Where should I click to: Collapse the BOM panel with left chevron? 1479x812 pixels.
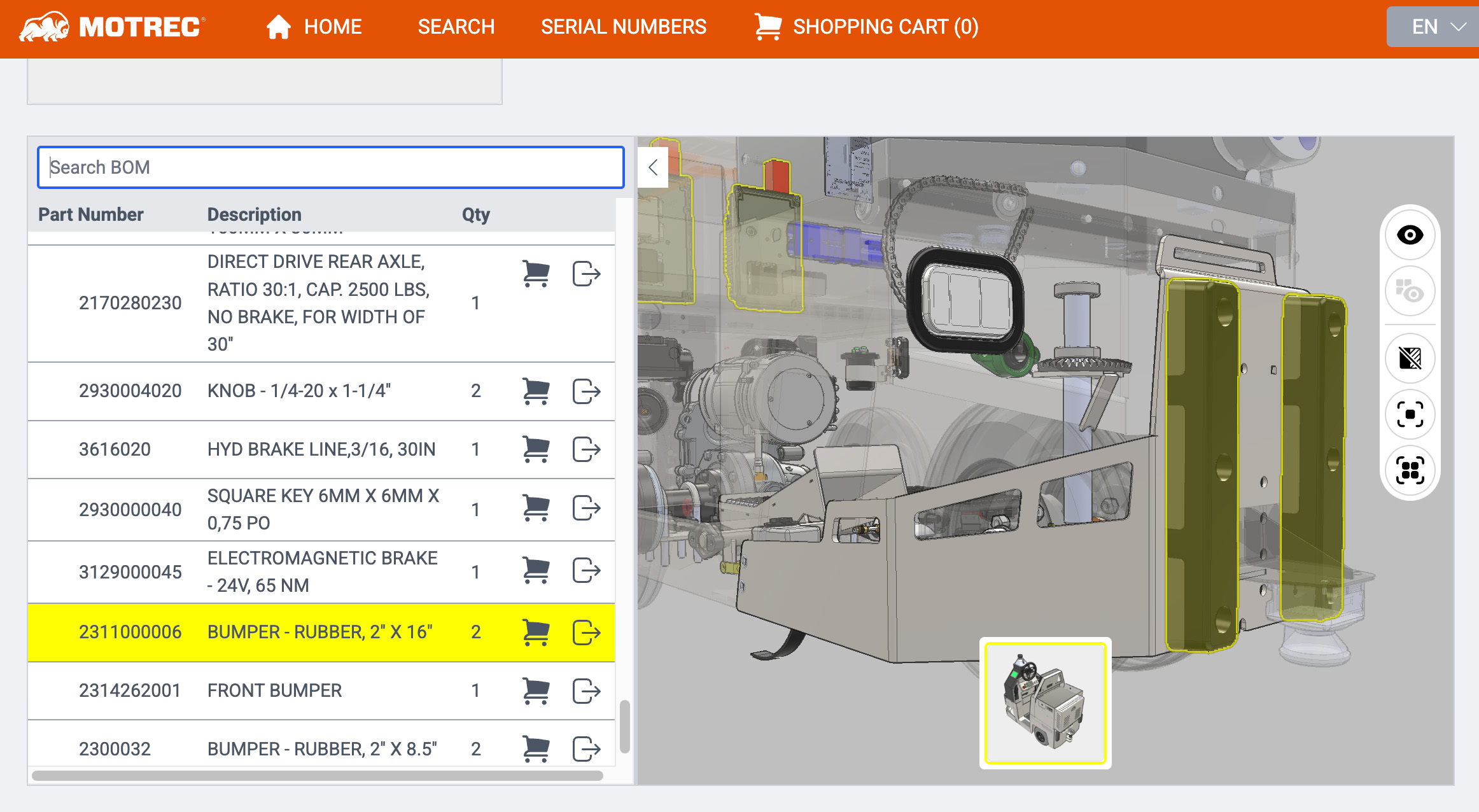[x=652, y=167]
